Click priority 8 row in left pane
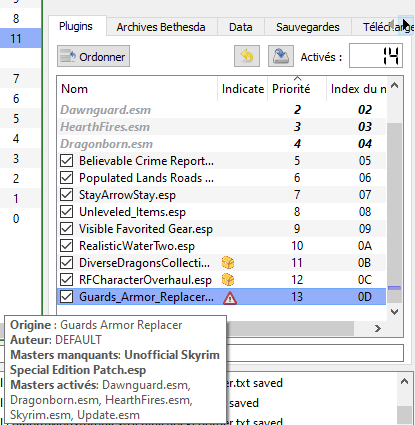Viewport: 415px width, 425px height. pos(20,19)
